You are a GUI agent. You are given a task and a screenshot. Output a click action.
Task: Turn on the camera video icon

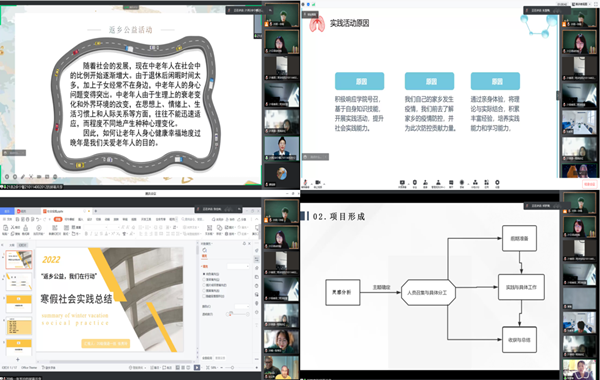pyautogui.click(x=318, y=183)
